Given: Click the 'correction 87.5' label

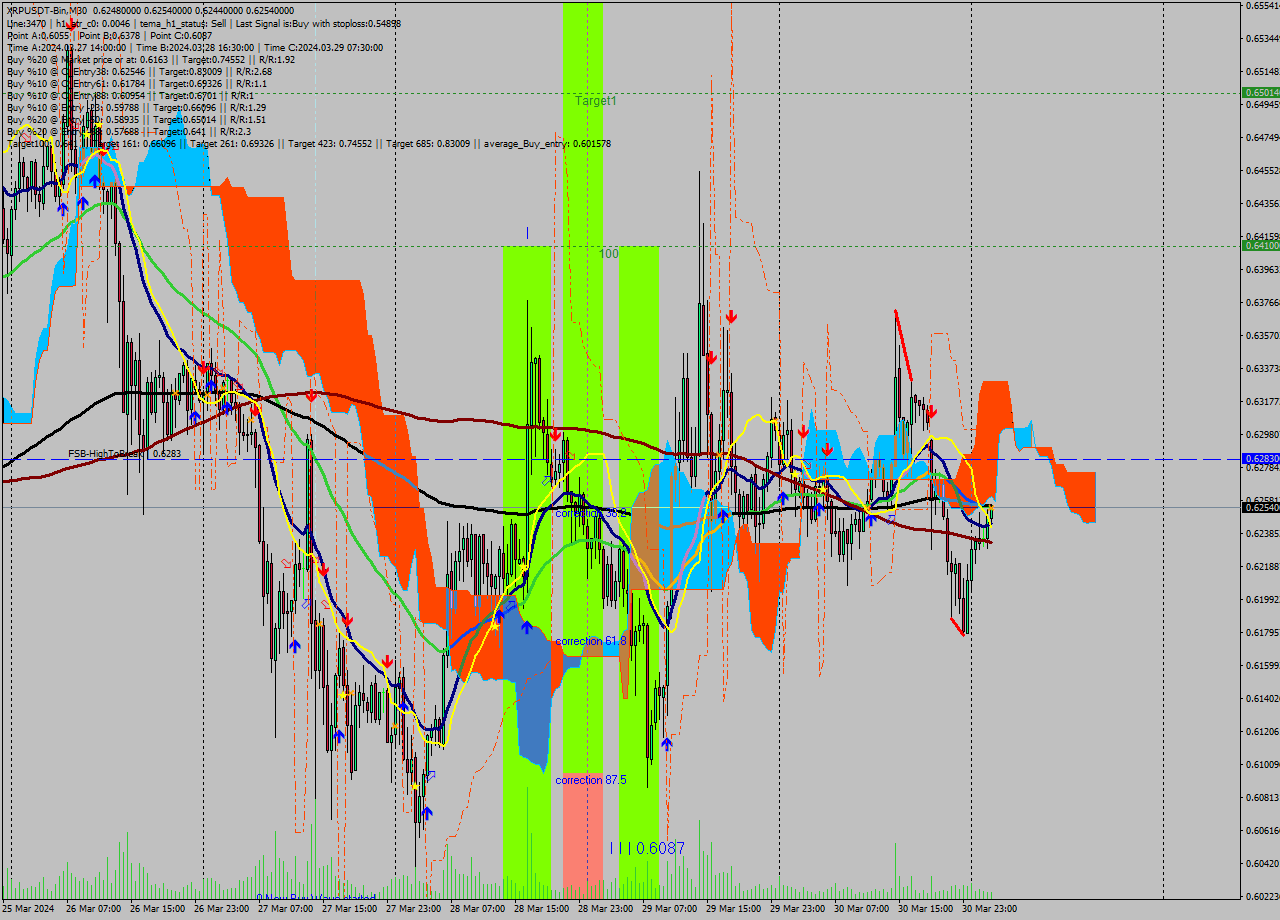Looking at the screenshot, I should tap(591, 780).
